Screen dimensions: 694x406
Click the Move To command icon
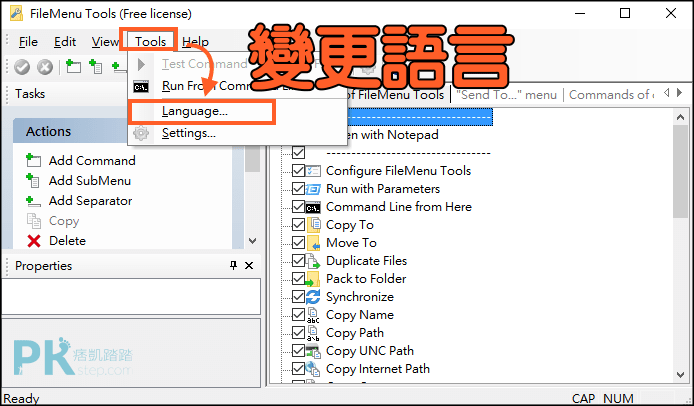(x=313, y=243)
